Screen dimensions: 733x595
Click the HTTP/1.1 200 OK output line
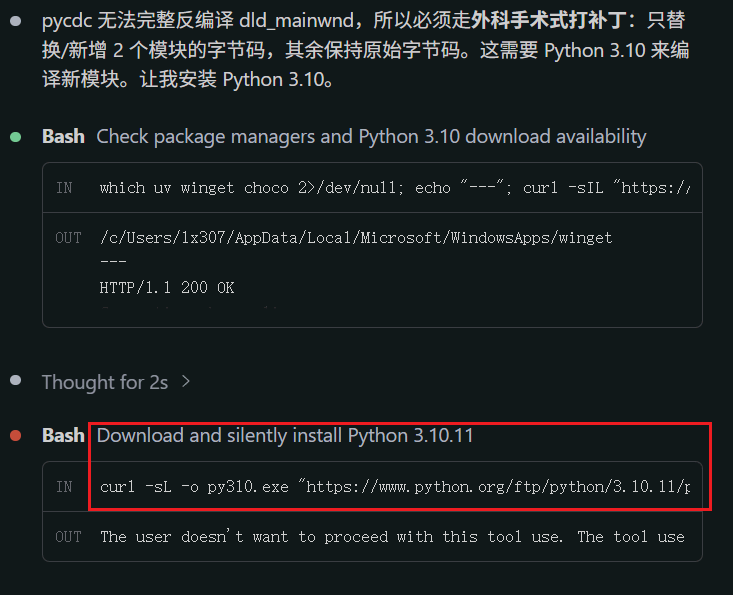(167, 287)
